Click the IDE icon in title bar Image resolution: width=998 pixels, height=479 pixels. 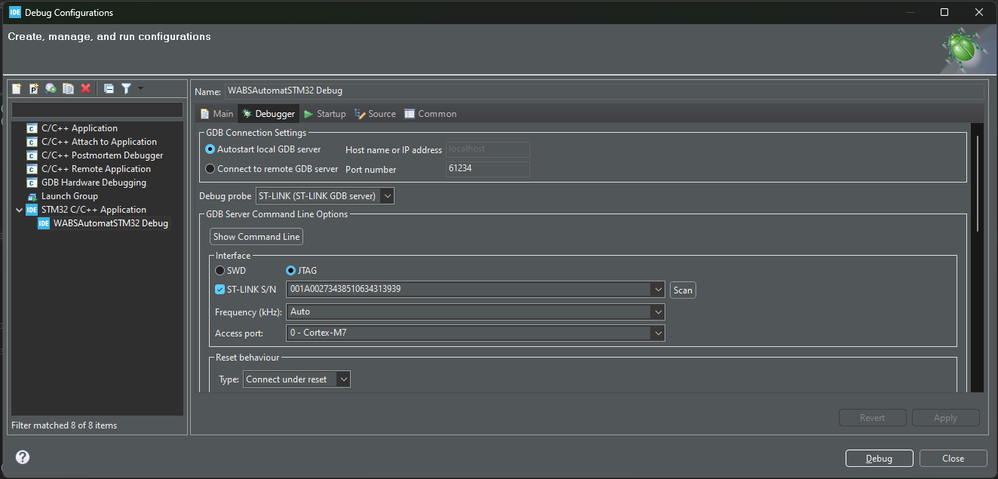tap(15, 12)
